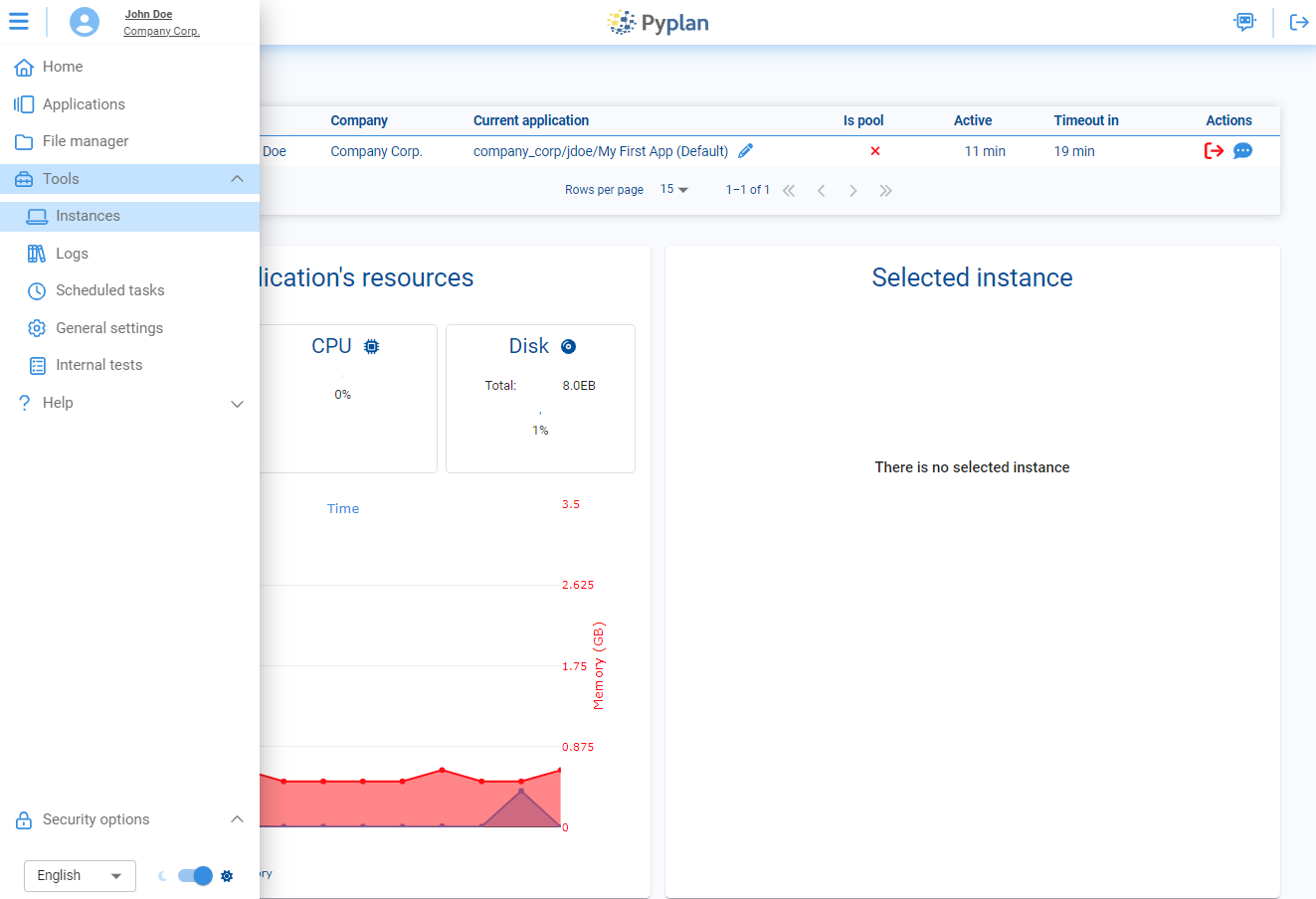Click the CPU chip icon in resources panel
Viewport: 1316px width, 899px height.
click(x=372, y=345)
